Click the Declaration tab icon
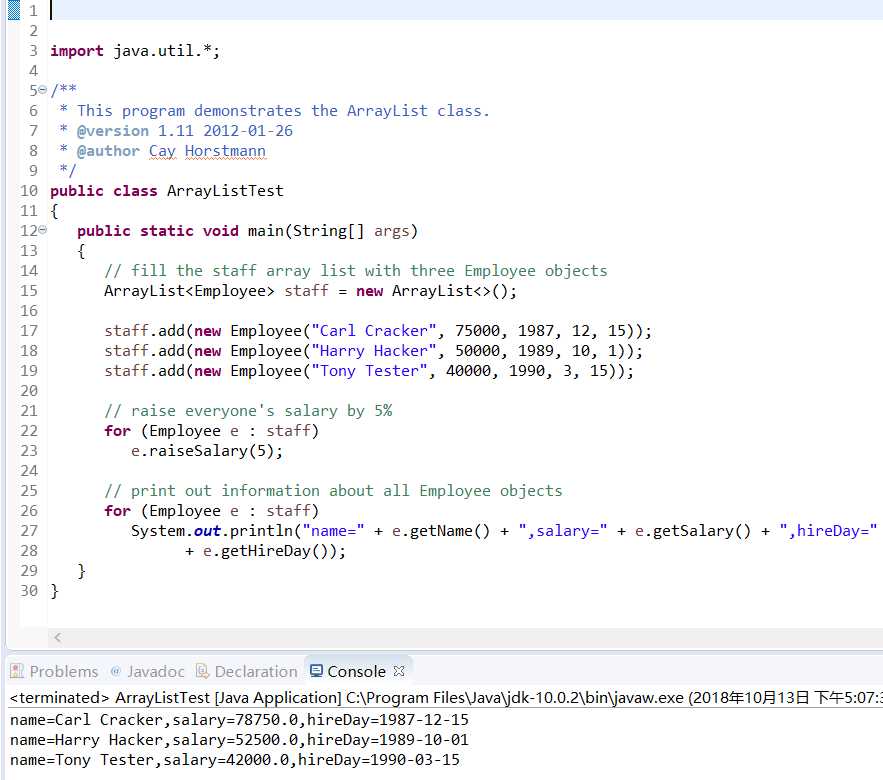The height and width of the screenshot is (780, 883). 202,671
